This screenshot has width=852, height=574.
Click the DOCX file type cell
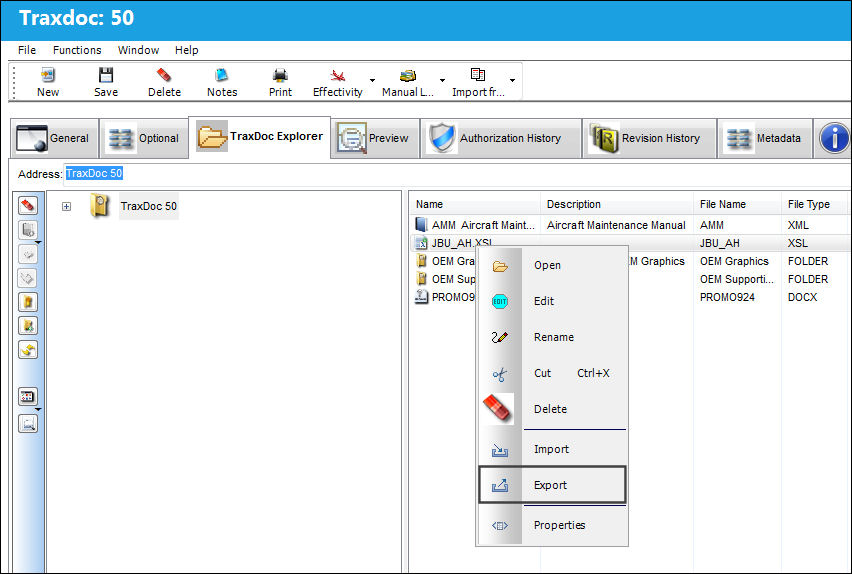coord(803,297)
